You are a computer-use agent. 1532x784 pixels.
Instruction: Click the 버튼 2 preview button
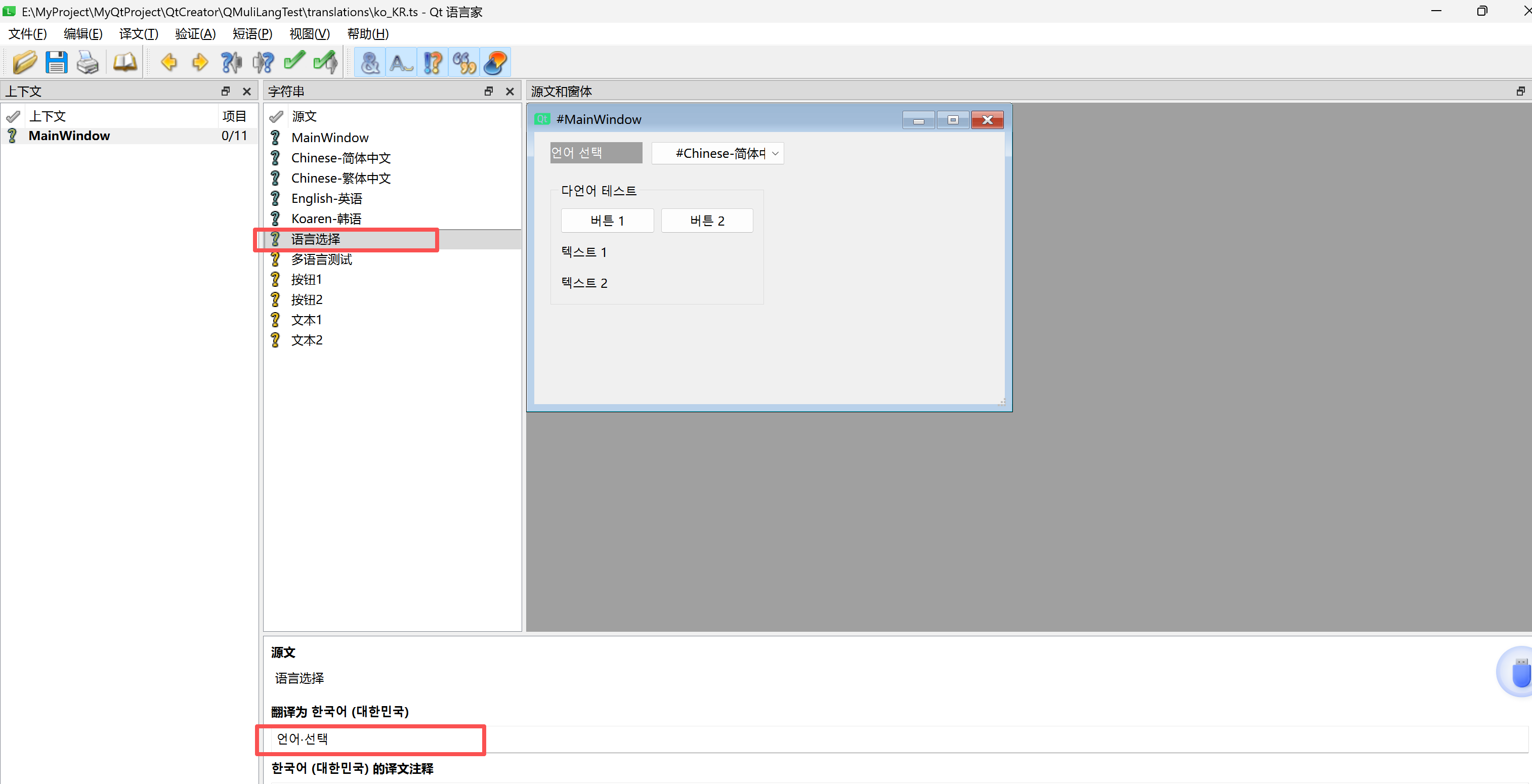[x=706, y=221]
